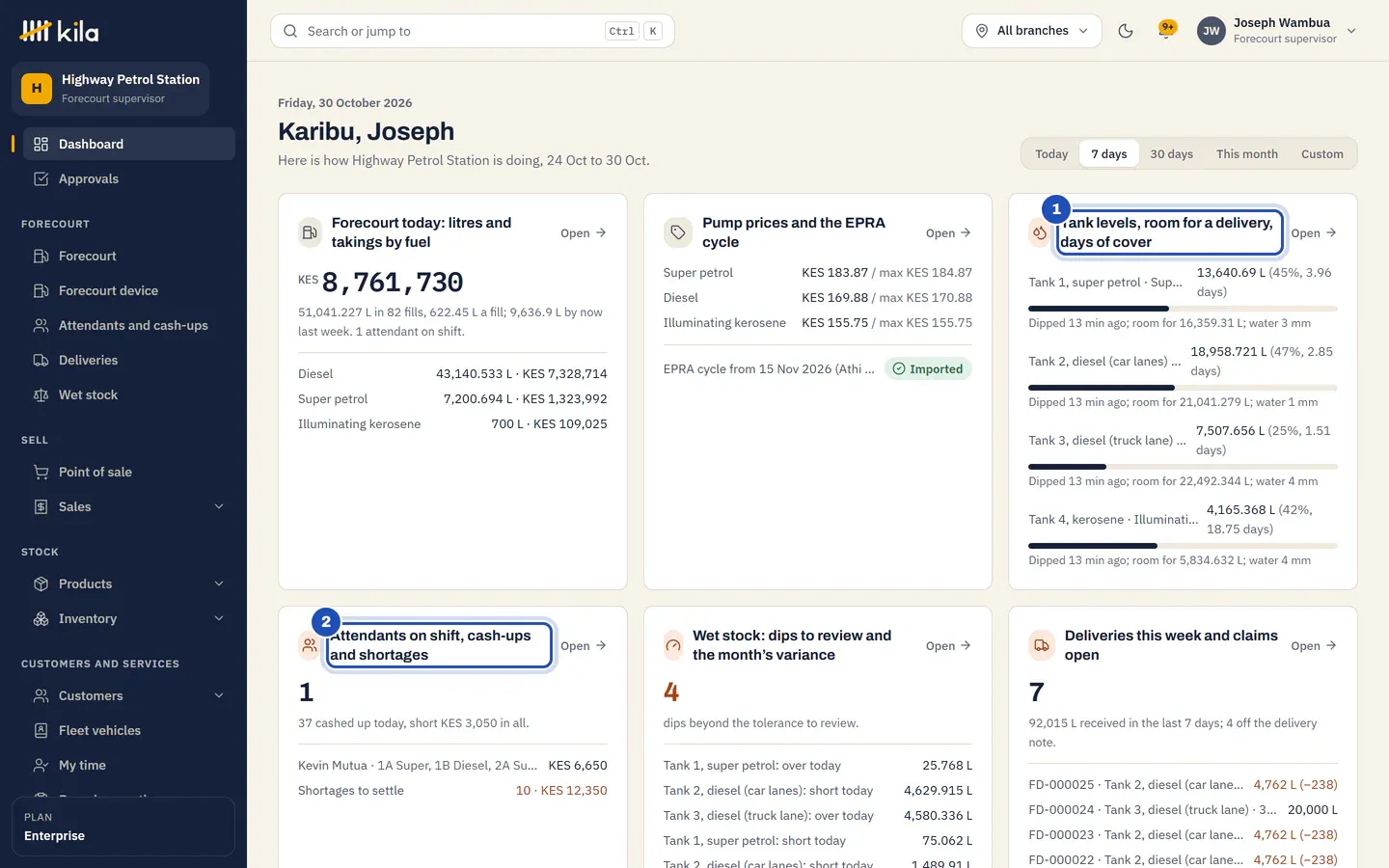The height and width of the screenshot is (868, 1389).
Task: Open the Dashboard sidebar item
Action: [x=129, y=144]
